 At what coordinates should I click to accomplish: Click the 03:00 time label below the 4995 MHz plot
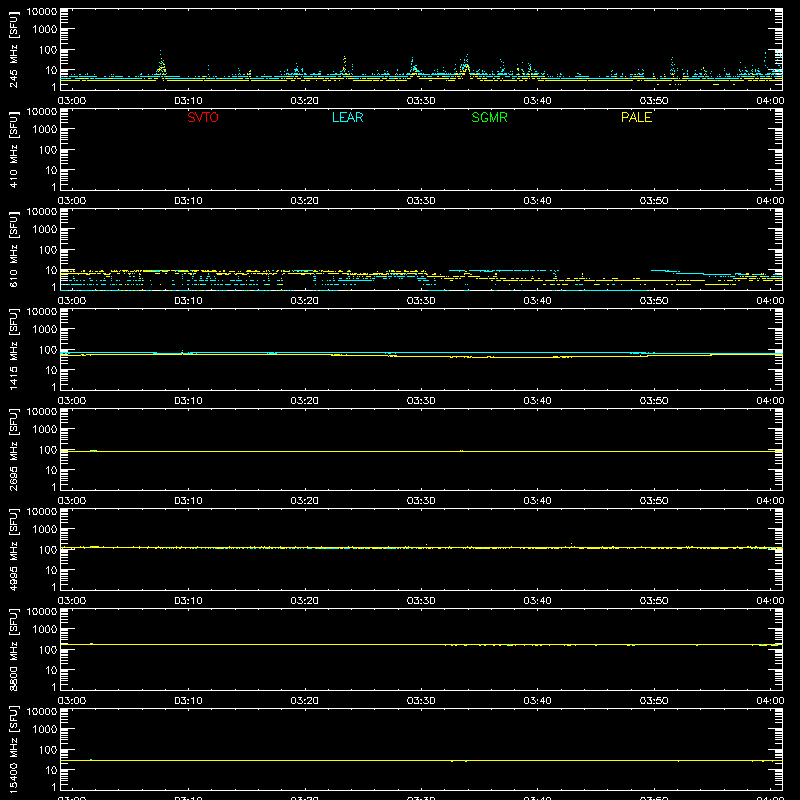click(72, 601)
